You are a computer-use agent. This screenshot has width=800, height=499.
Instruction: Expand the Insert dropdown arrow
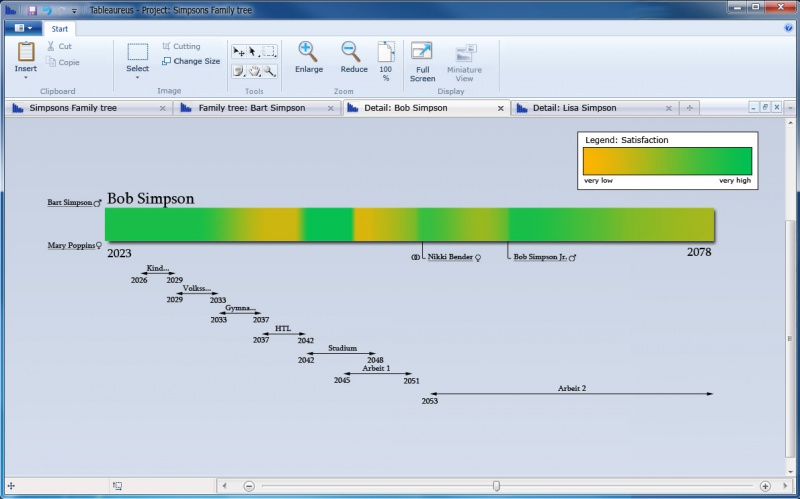point(26,78)
